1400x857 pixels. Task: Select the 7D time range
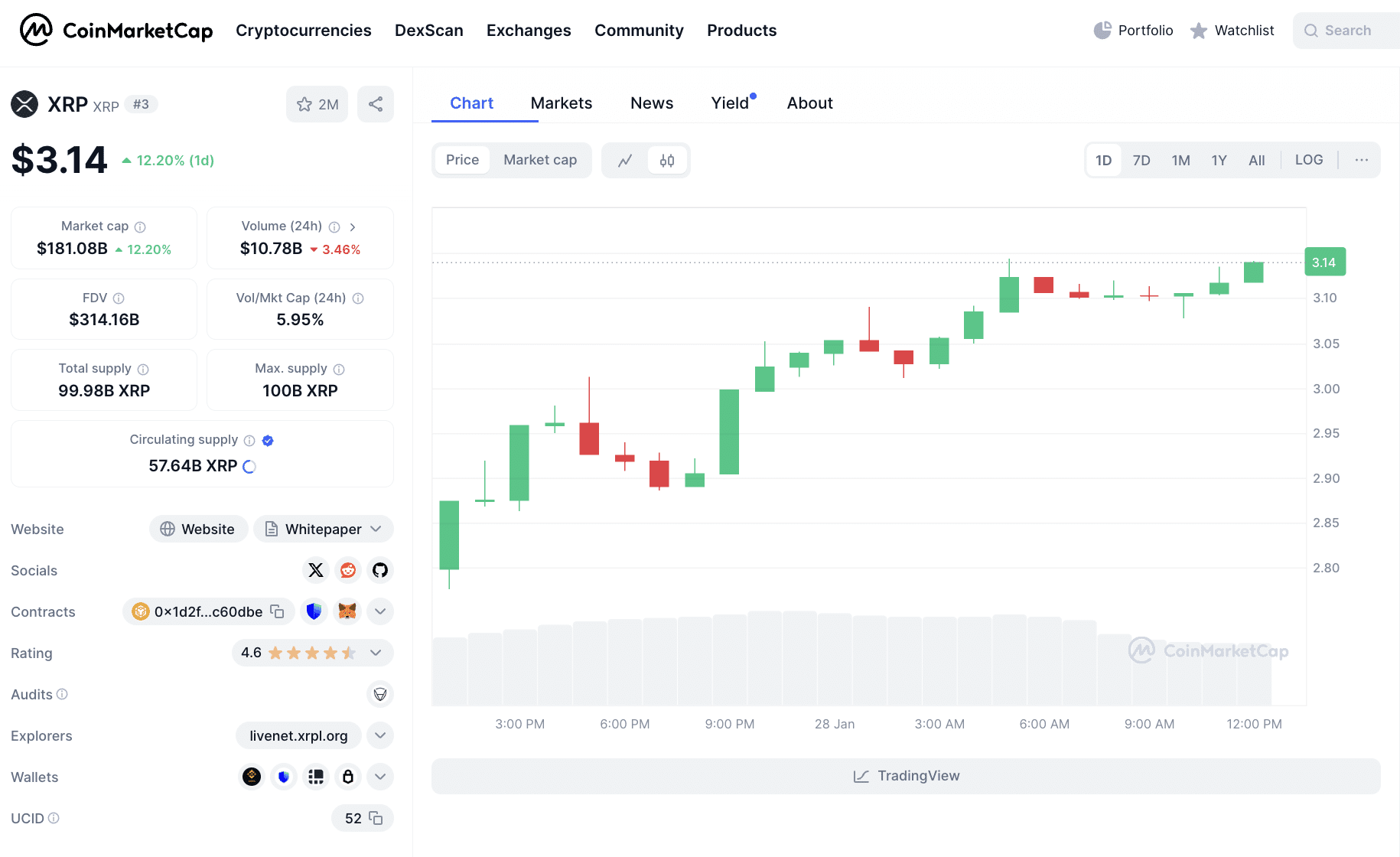[x=1141, y=161]
